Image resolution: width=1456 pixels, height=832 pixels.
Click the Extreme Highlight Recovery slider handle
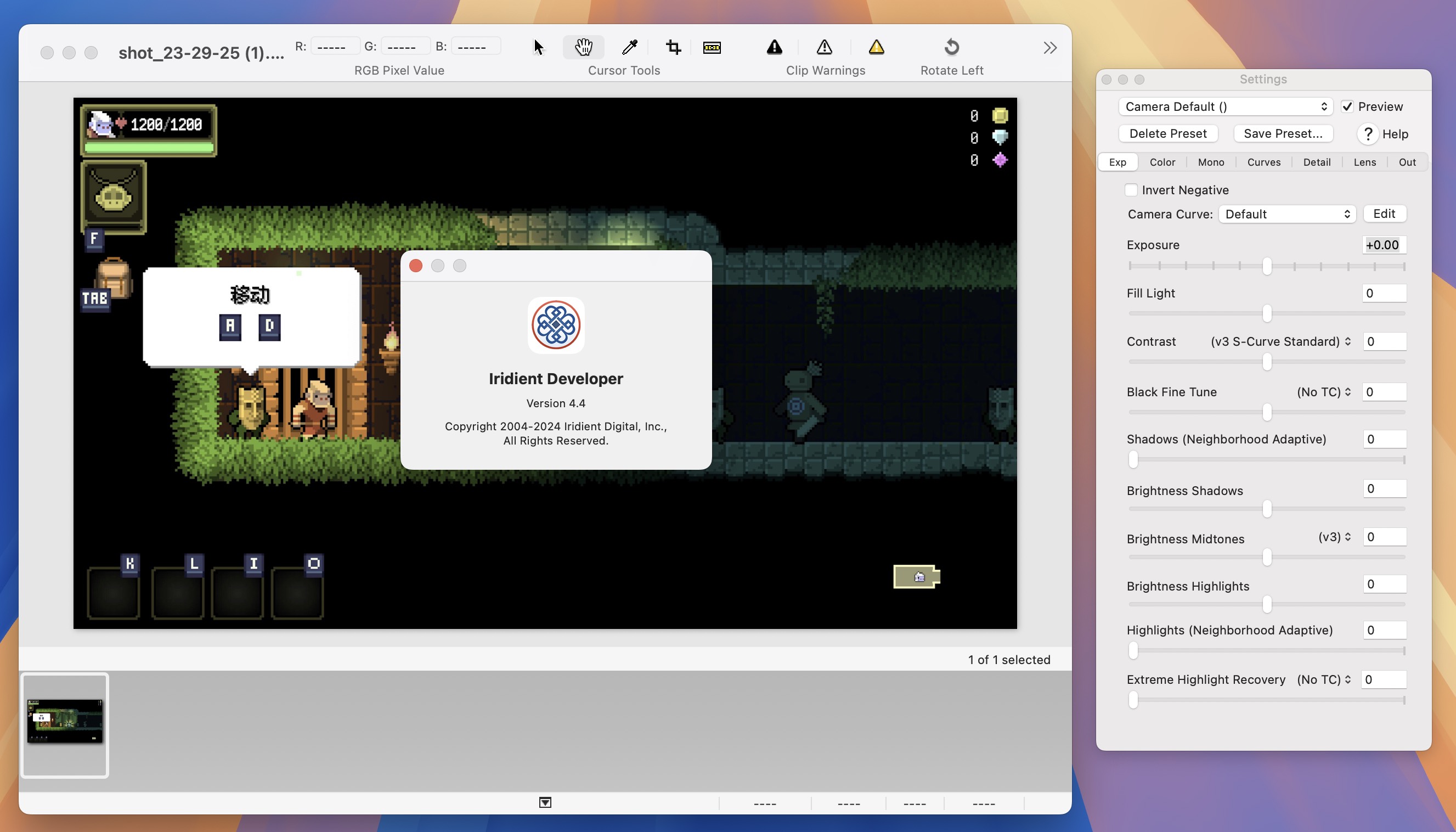tap(1133, 700)
